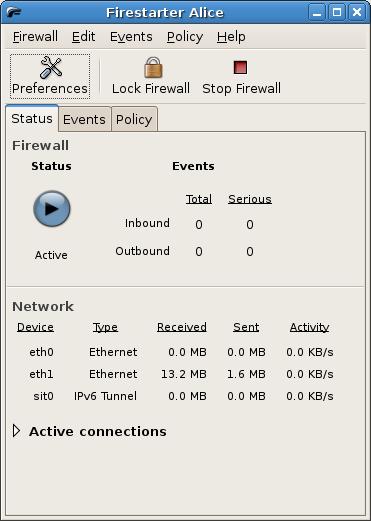Open the Events menu in menu bar

tap(131, 36)
